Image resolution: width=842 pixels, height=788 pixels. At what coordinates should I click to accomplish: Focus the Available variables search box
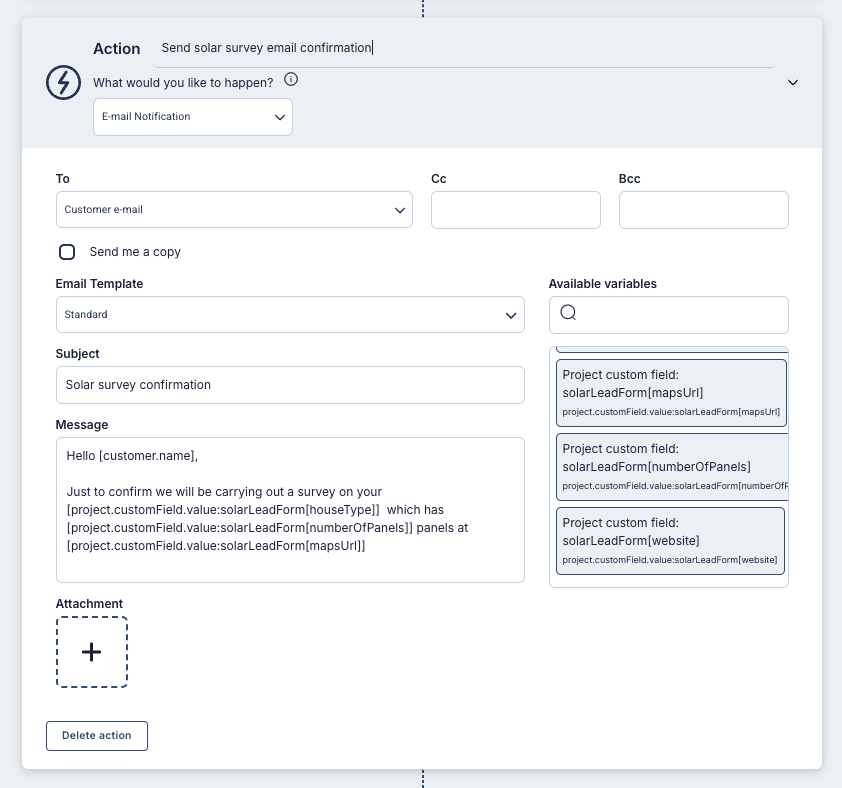pyautogui.click(x=680, y=314)
